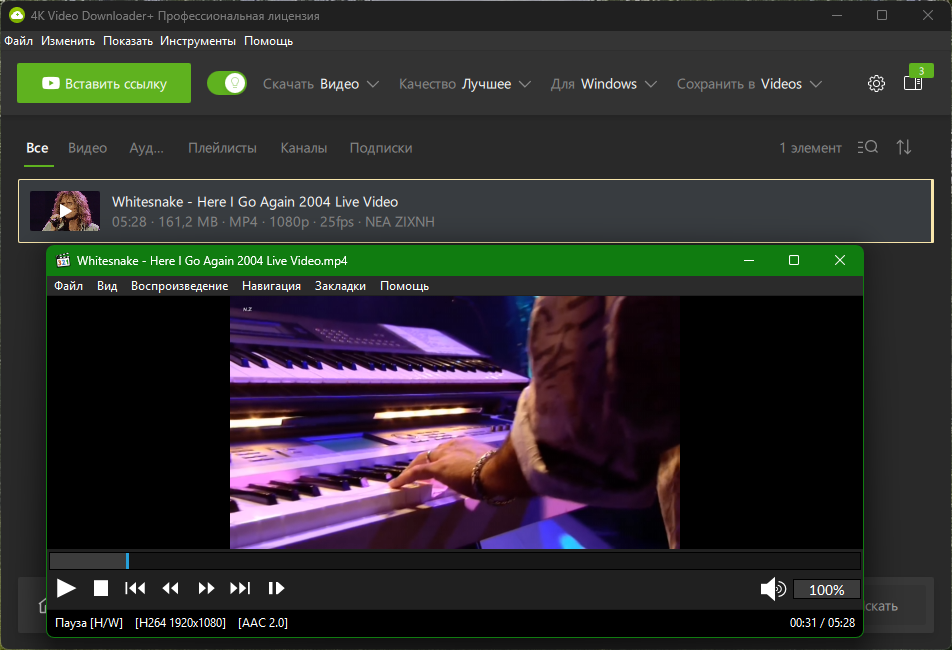Click the Whitesnake video thumbnail

click(x=65, y=211)
